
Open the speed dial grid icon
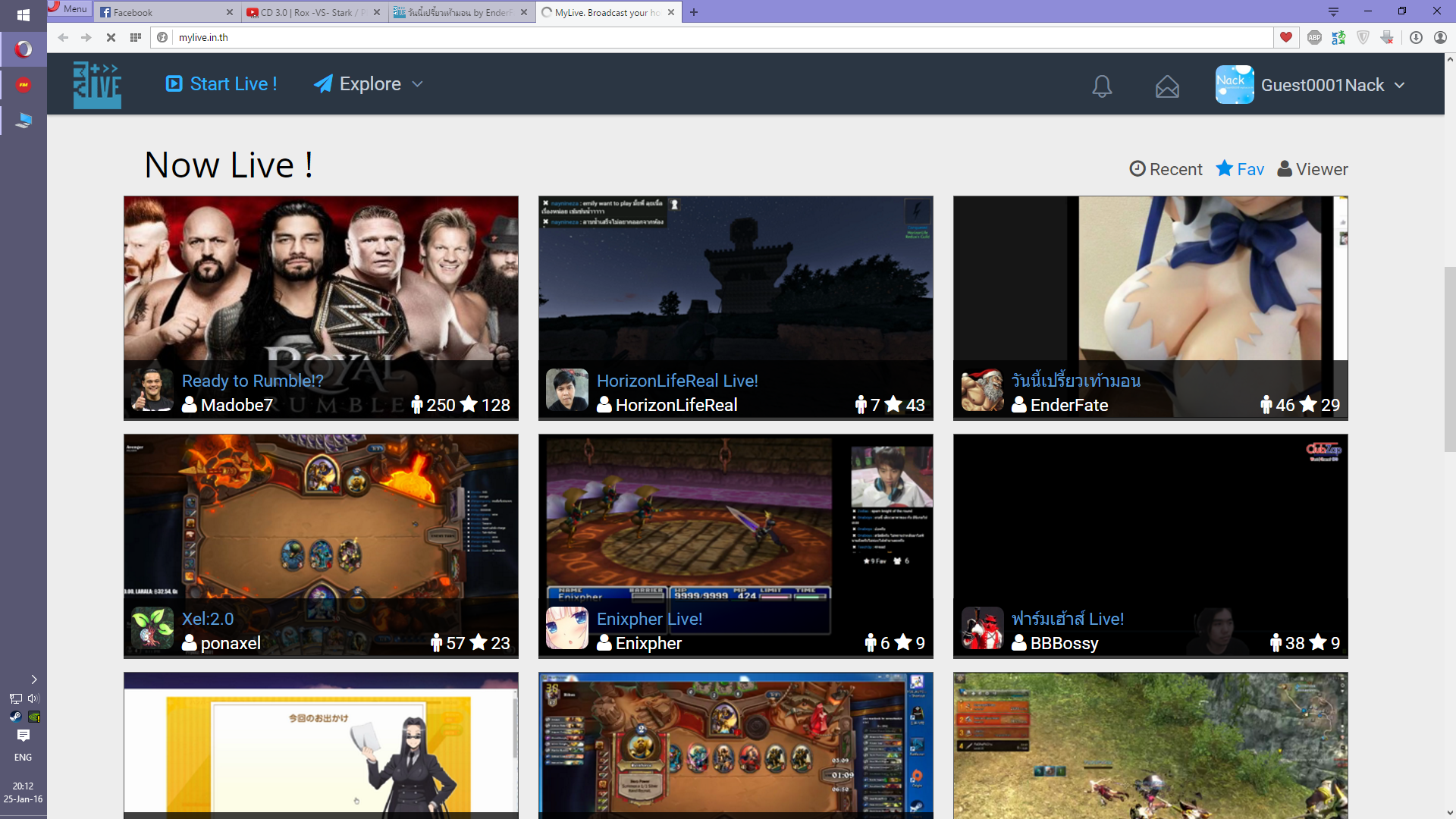136,37
